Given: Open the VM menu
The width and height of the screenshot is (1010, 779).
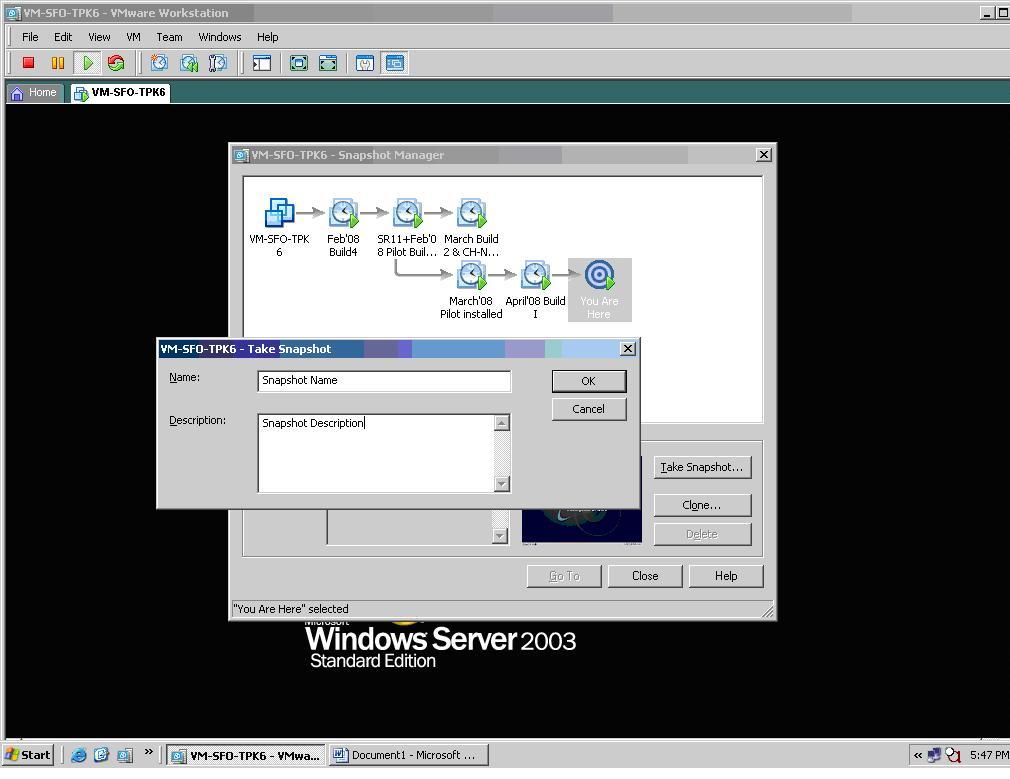Looking at the screenshot, I should point(133,37).
